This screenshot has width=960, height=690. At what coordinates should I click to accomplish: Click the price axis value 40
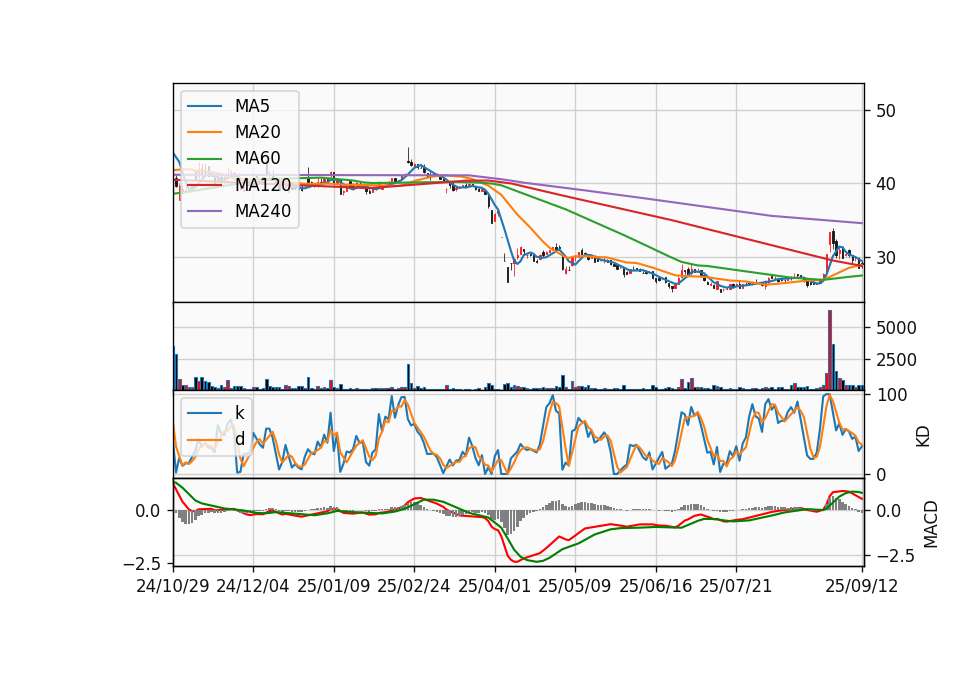point(886,184)
